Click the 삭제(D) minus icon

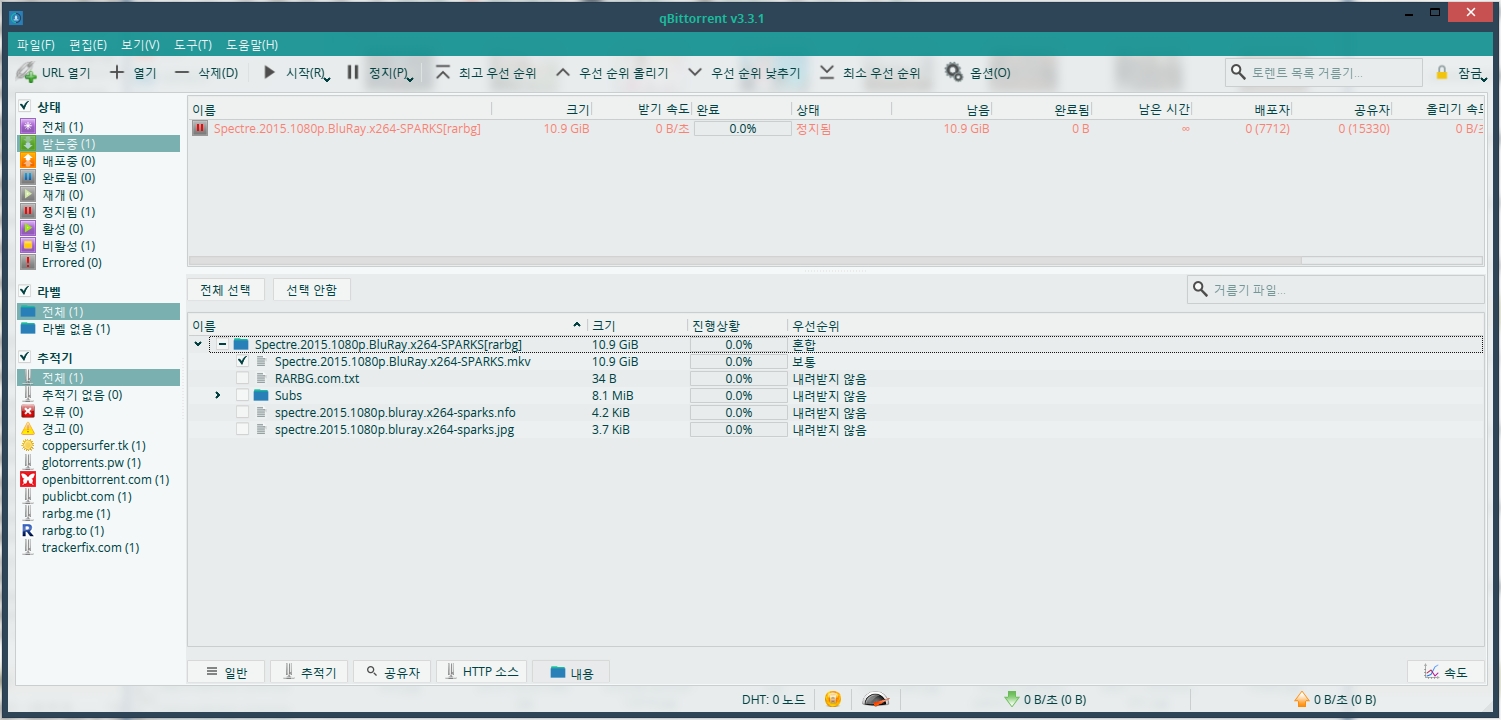click(x=181, y=72)
